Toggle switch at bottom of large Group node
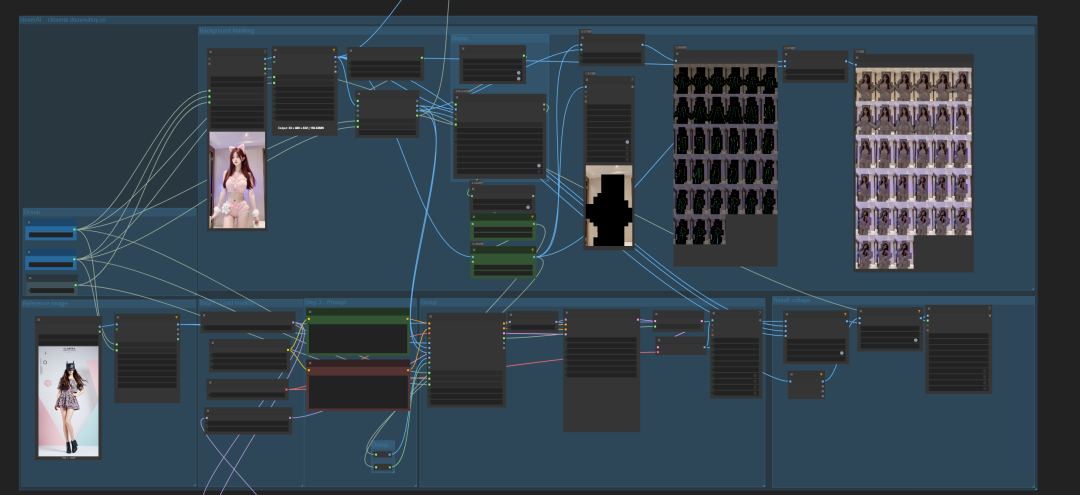Image resolution: width=1080 pixels, height=495 pixels. click(539, 166)
